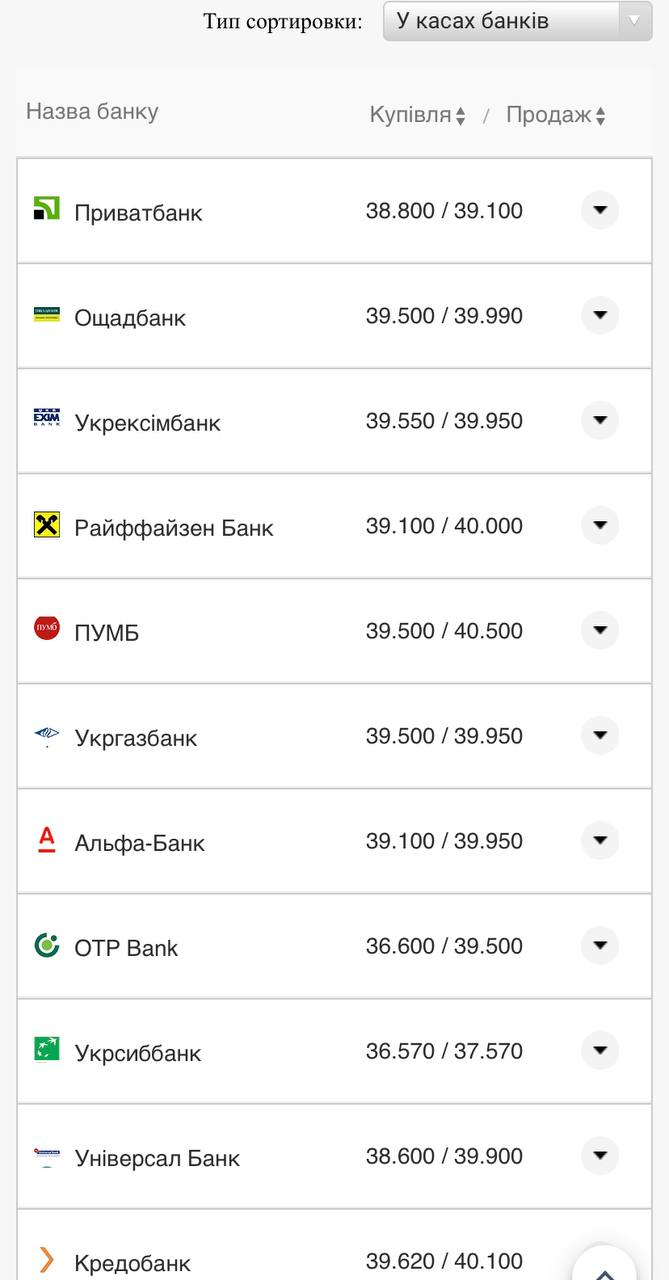669x1280 pixels.
Task: Click the red ПУМБ logo icon
Action: click(x=47, y=628)
